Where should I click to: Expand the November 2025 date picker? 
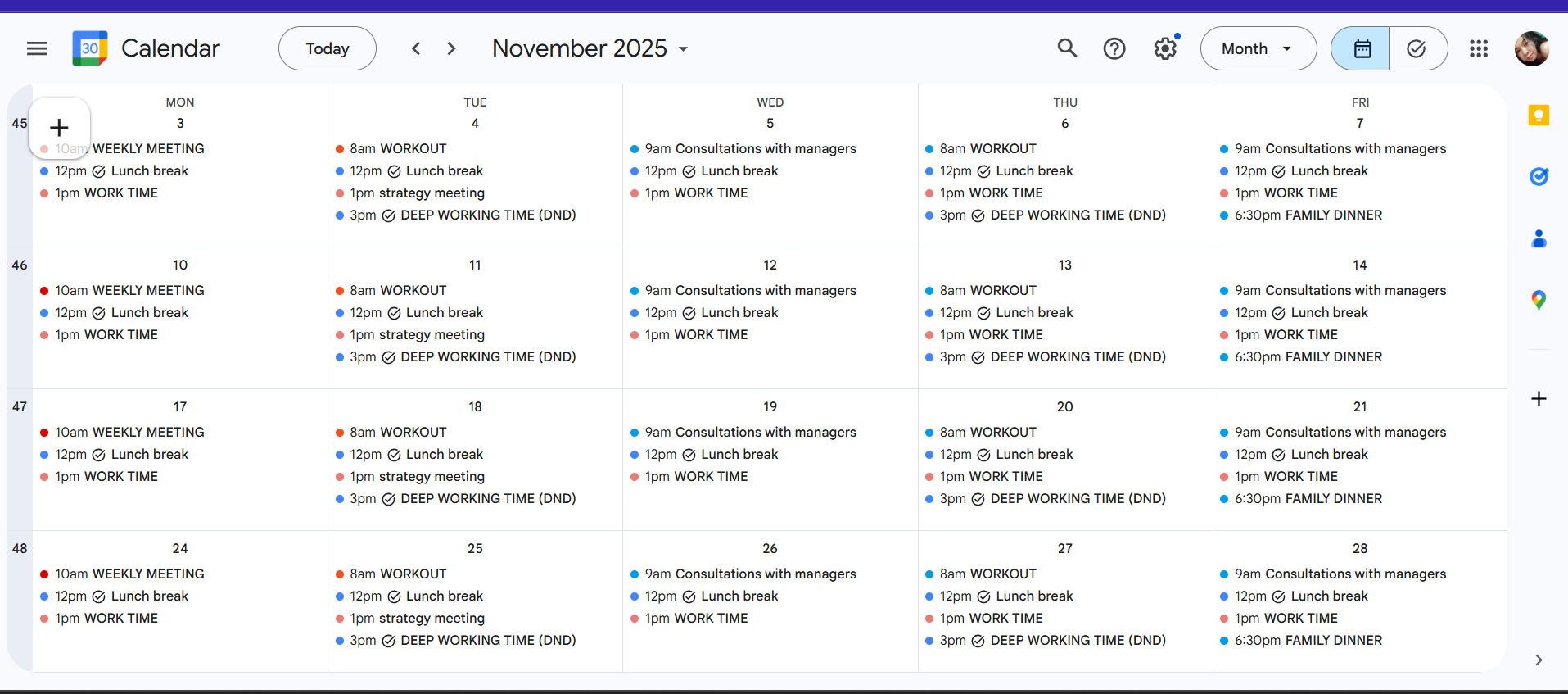[590, 48]
